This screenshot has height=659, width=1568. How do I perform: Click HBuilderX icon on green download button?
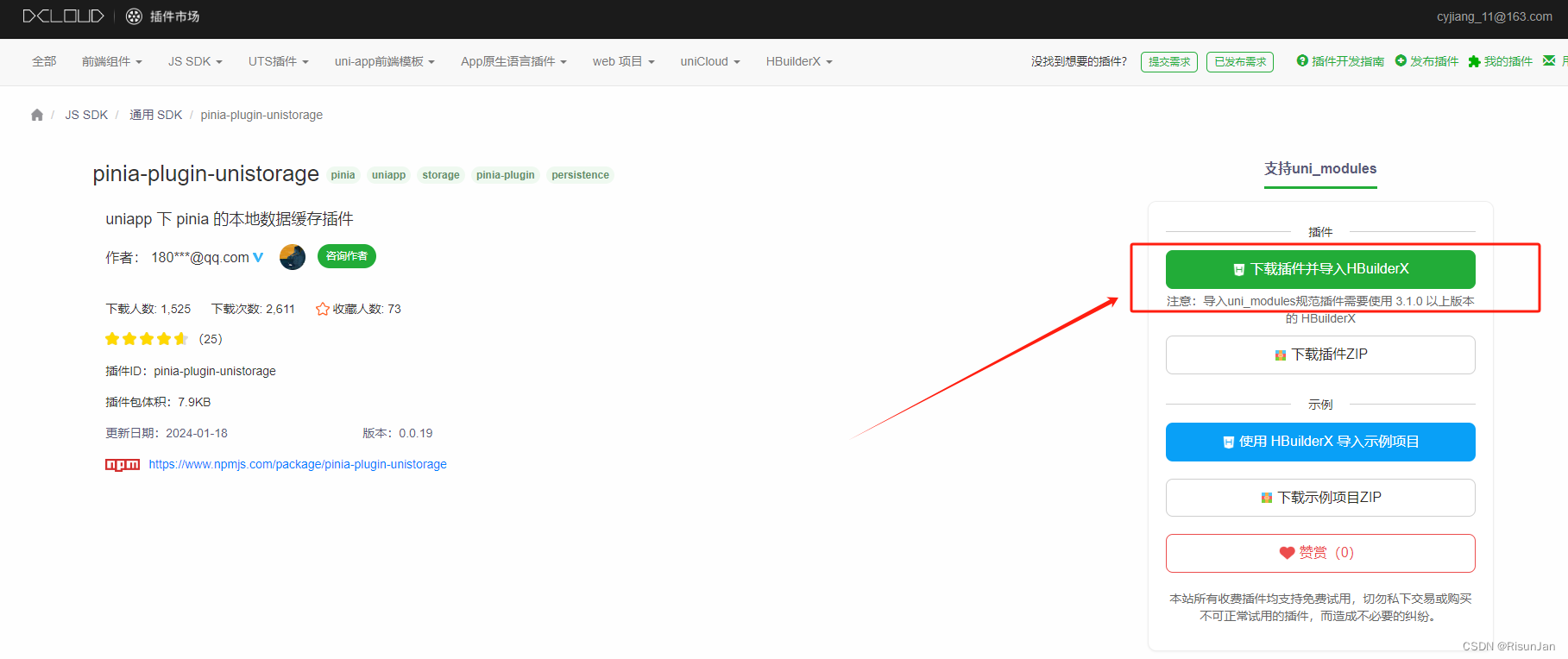[x=1239, y=270]
